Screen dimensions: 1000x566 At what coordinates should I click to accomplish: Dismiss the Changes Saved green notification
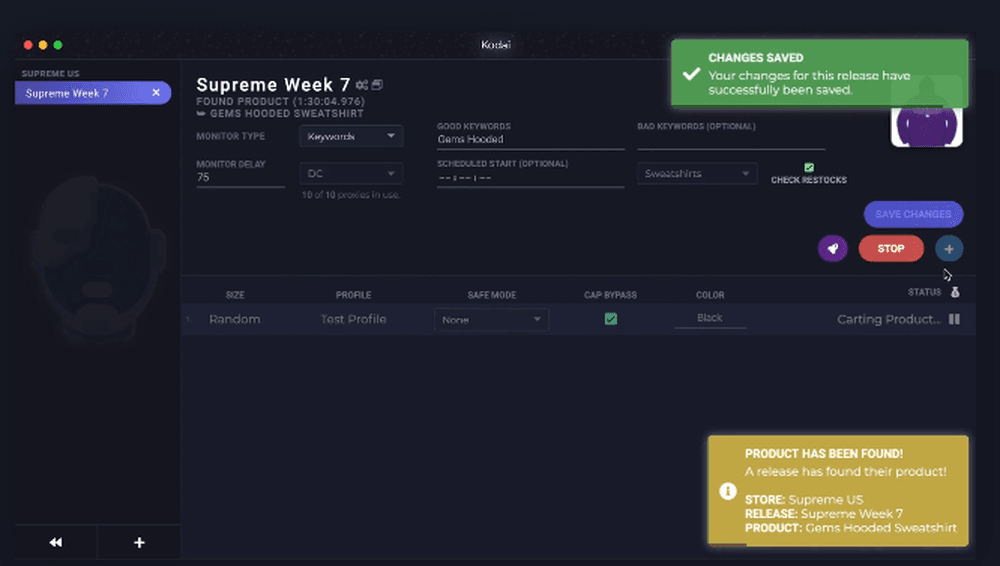[820, 73]
